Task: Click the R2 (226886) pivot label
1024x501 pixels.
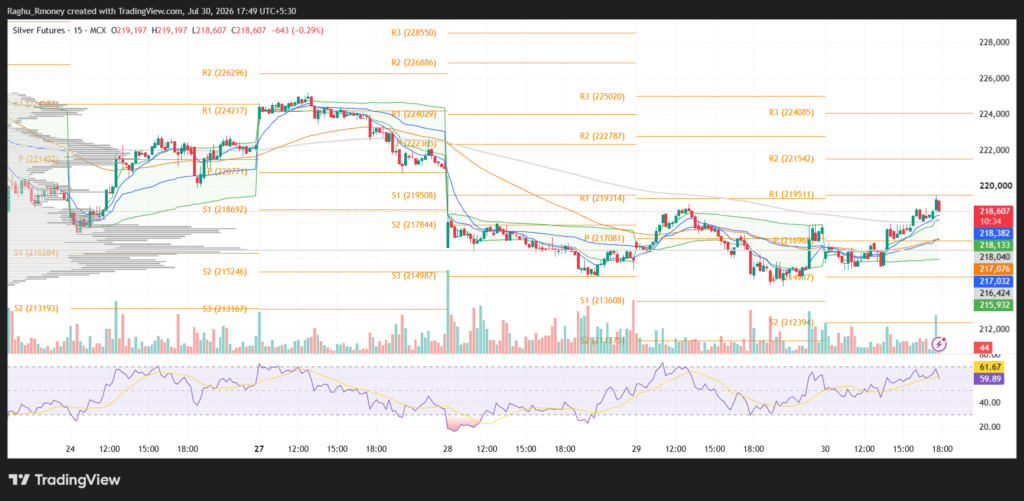Action: point(413,63)
